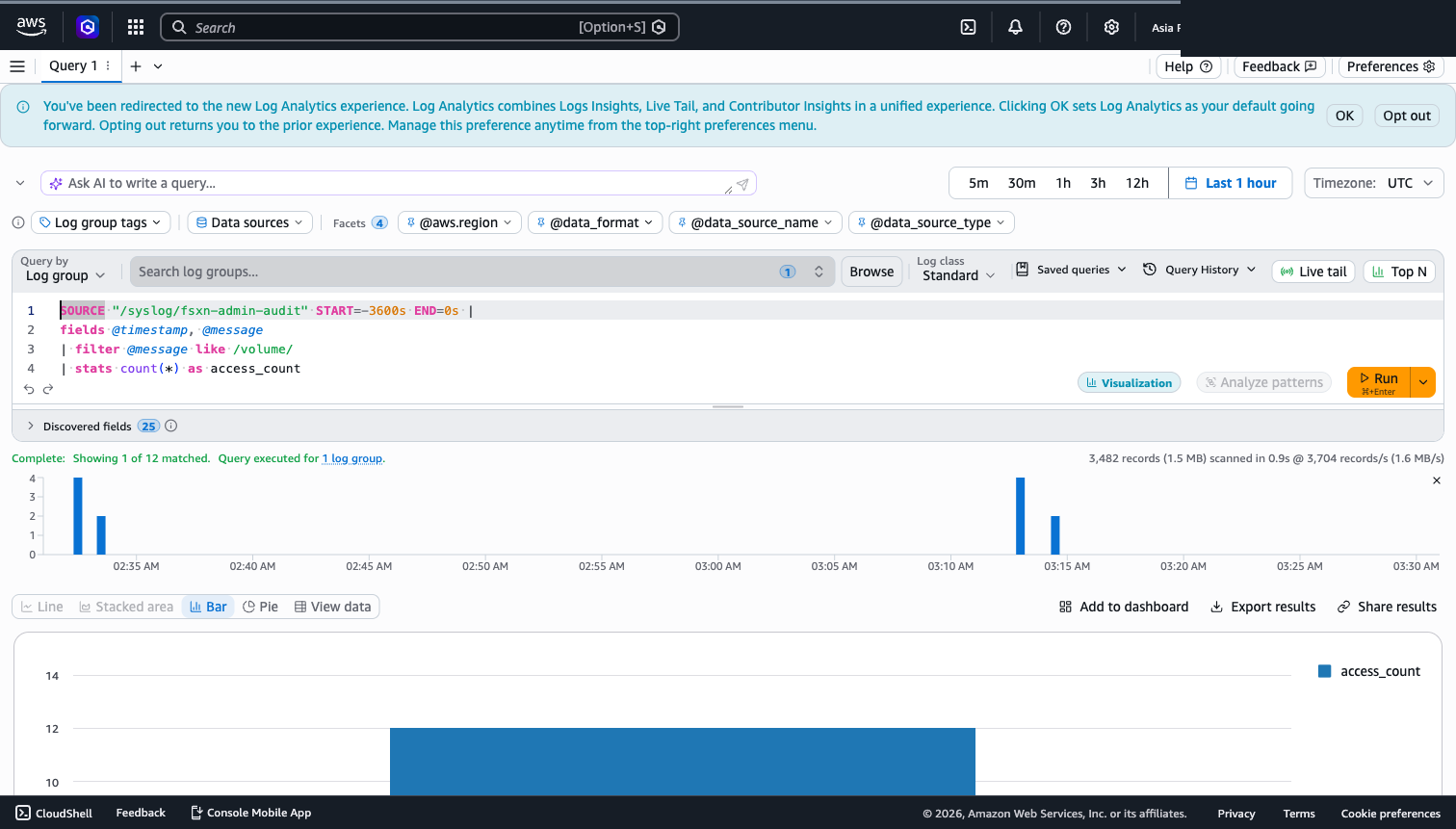Click the purple console icon next to AWS logo
1456x829 pixels.
pyautogui.click(x=88, y=27)
